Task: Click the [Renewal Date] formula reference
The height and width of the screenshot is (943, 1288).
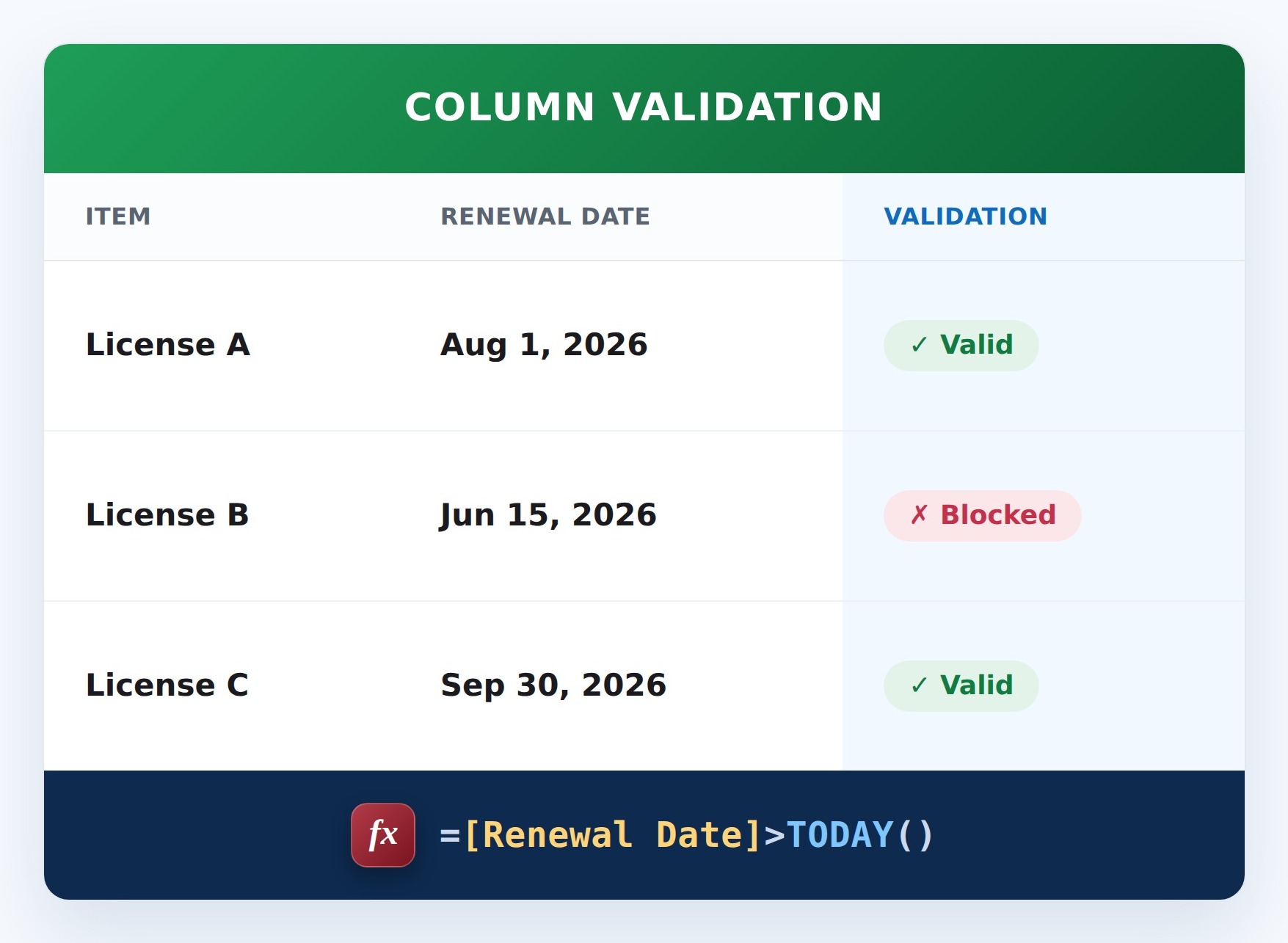Action: 613,835
